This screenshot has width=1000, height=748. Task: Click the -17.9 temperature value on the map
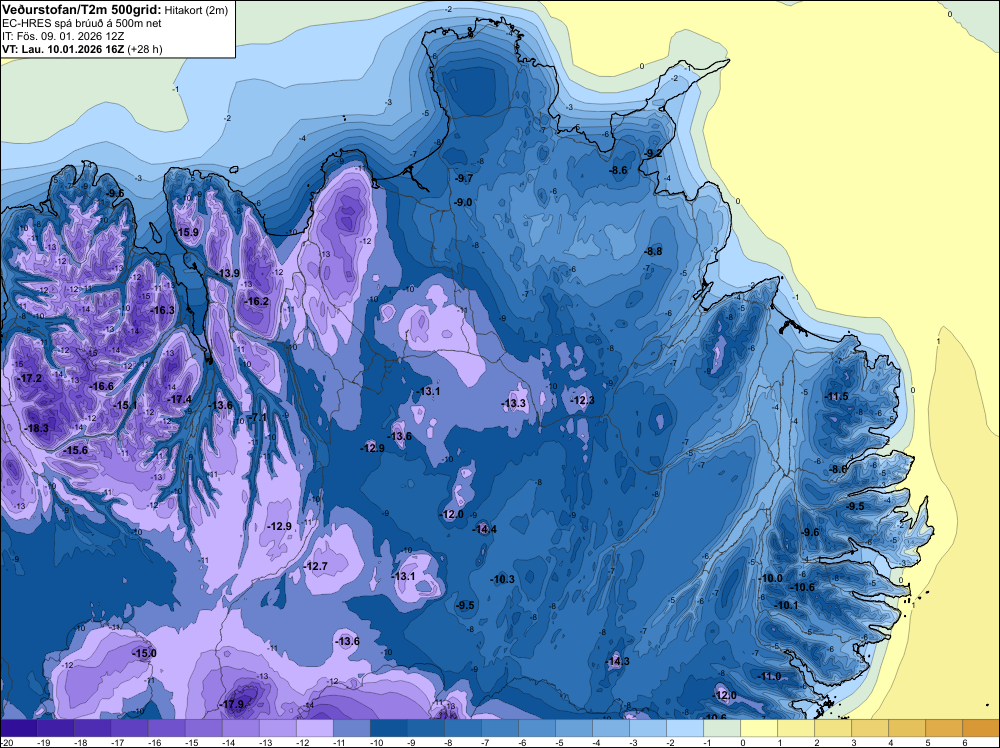point(232,705)
